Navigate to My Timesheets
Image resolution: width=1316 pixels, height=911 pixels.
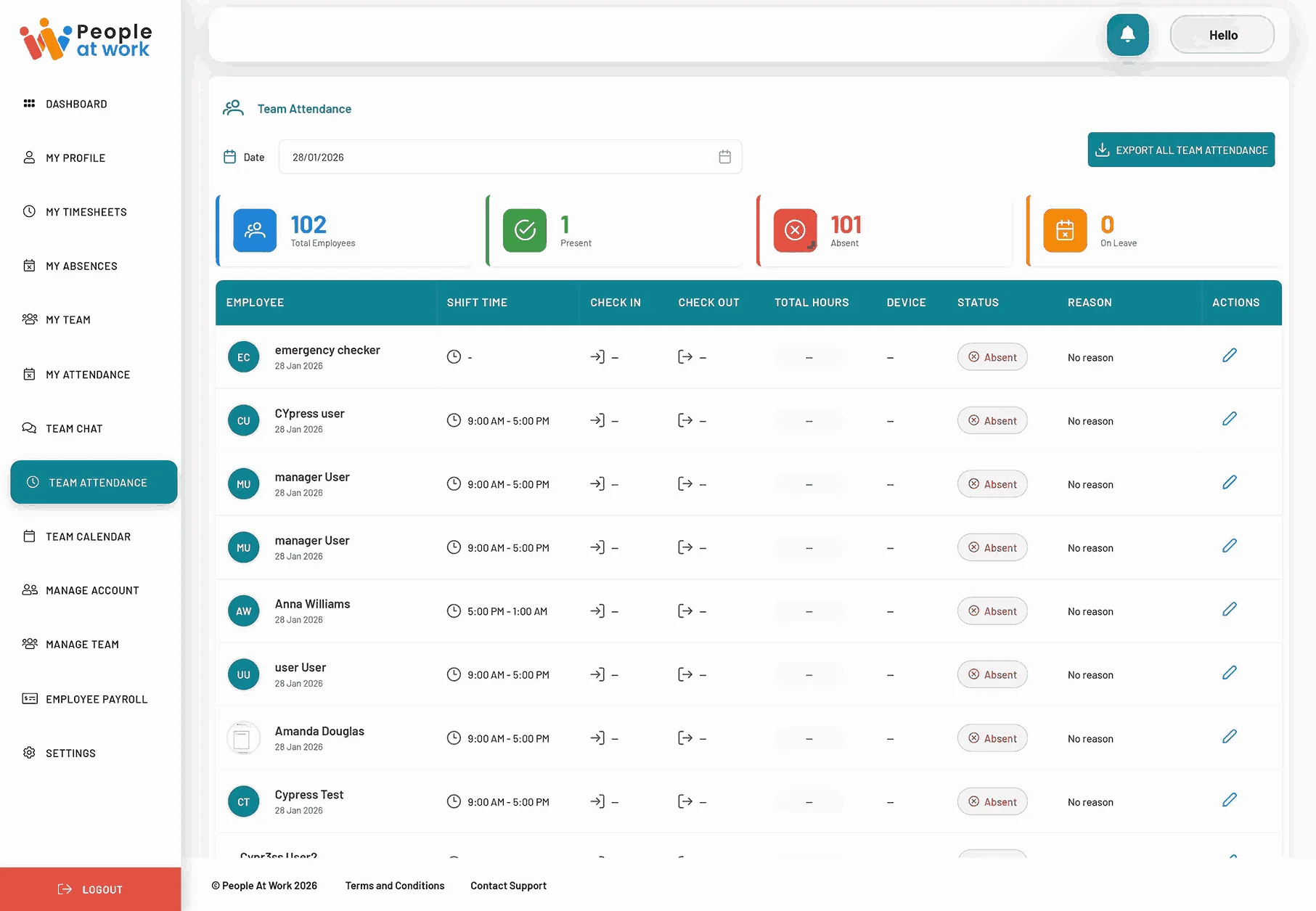[86, 212]
